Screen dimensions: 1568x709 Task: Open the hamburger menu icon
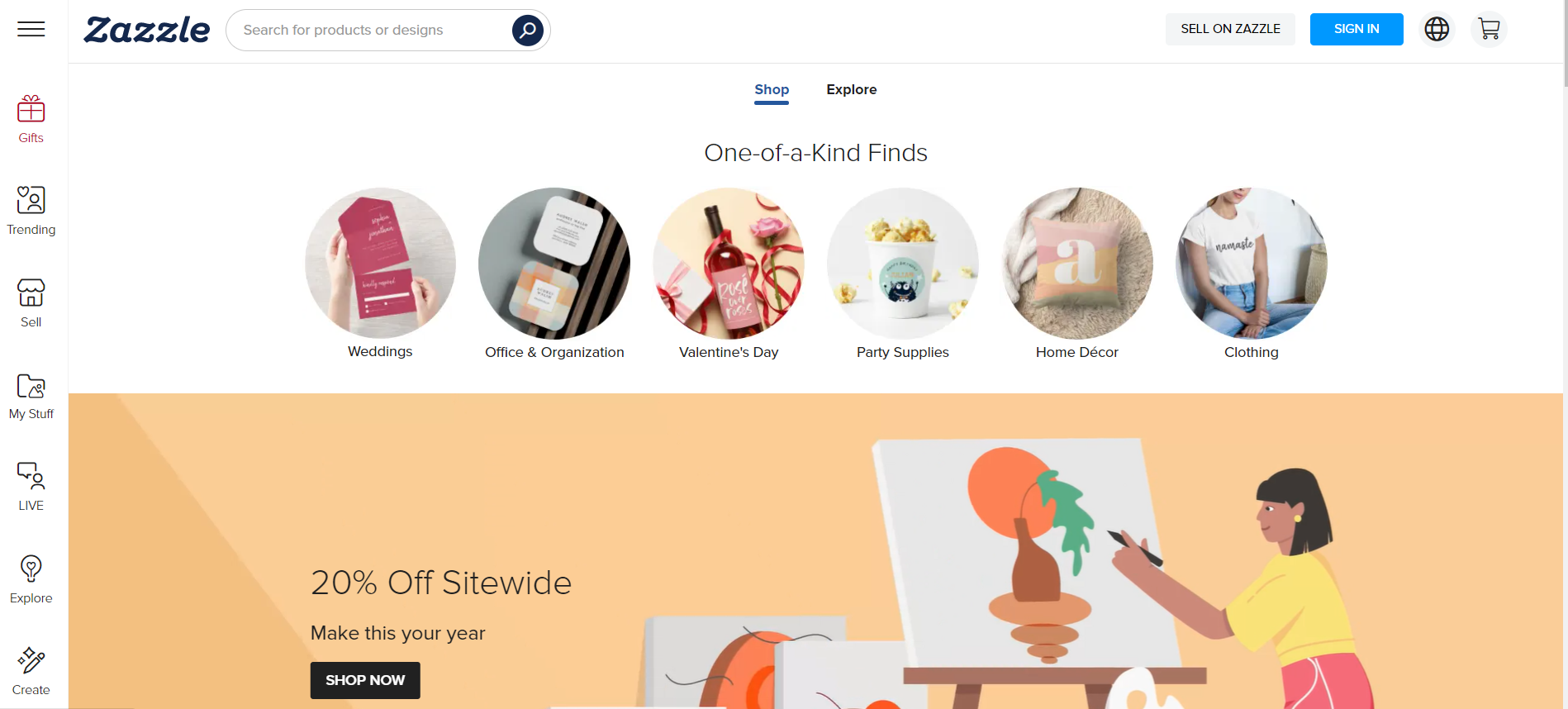click(x=31, y=29)
